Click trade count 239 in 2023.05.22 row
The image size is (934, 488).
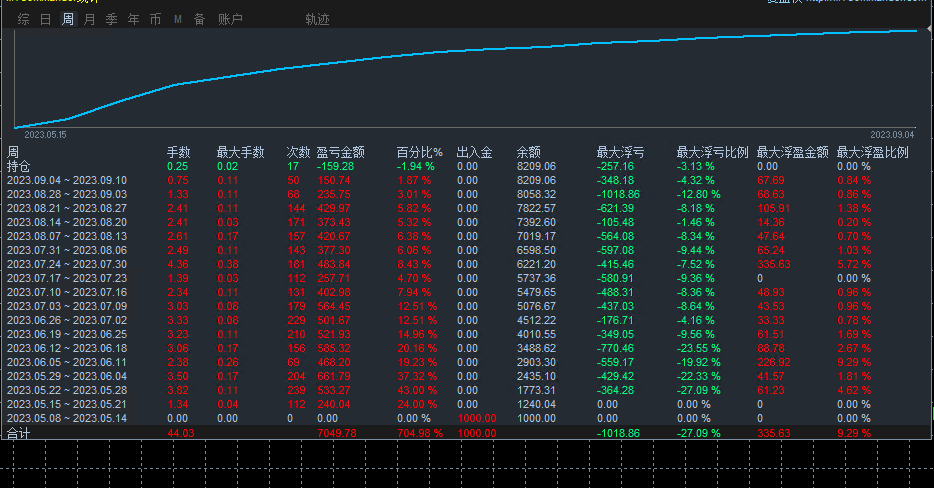(x=296, y=390)
